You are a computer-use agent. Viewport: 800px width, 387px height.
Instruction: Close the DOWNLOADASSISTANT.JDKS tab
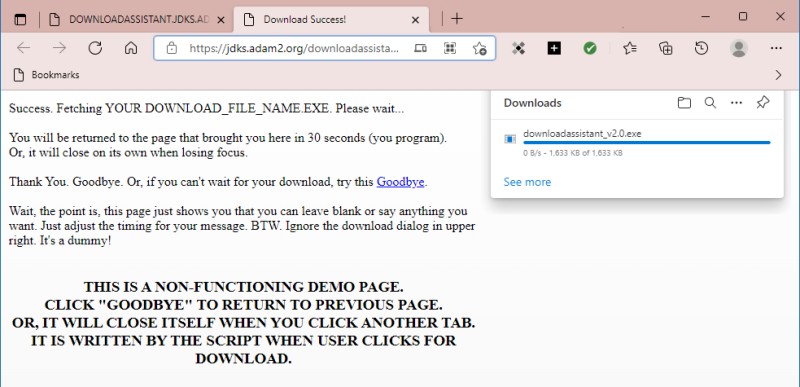point(221,20)
